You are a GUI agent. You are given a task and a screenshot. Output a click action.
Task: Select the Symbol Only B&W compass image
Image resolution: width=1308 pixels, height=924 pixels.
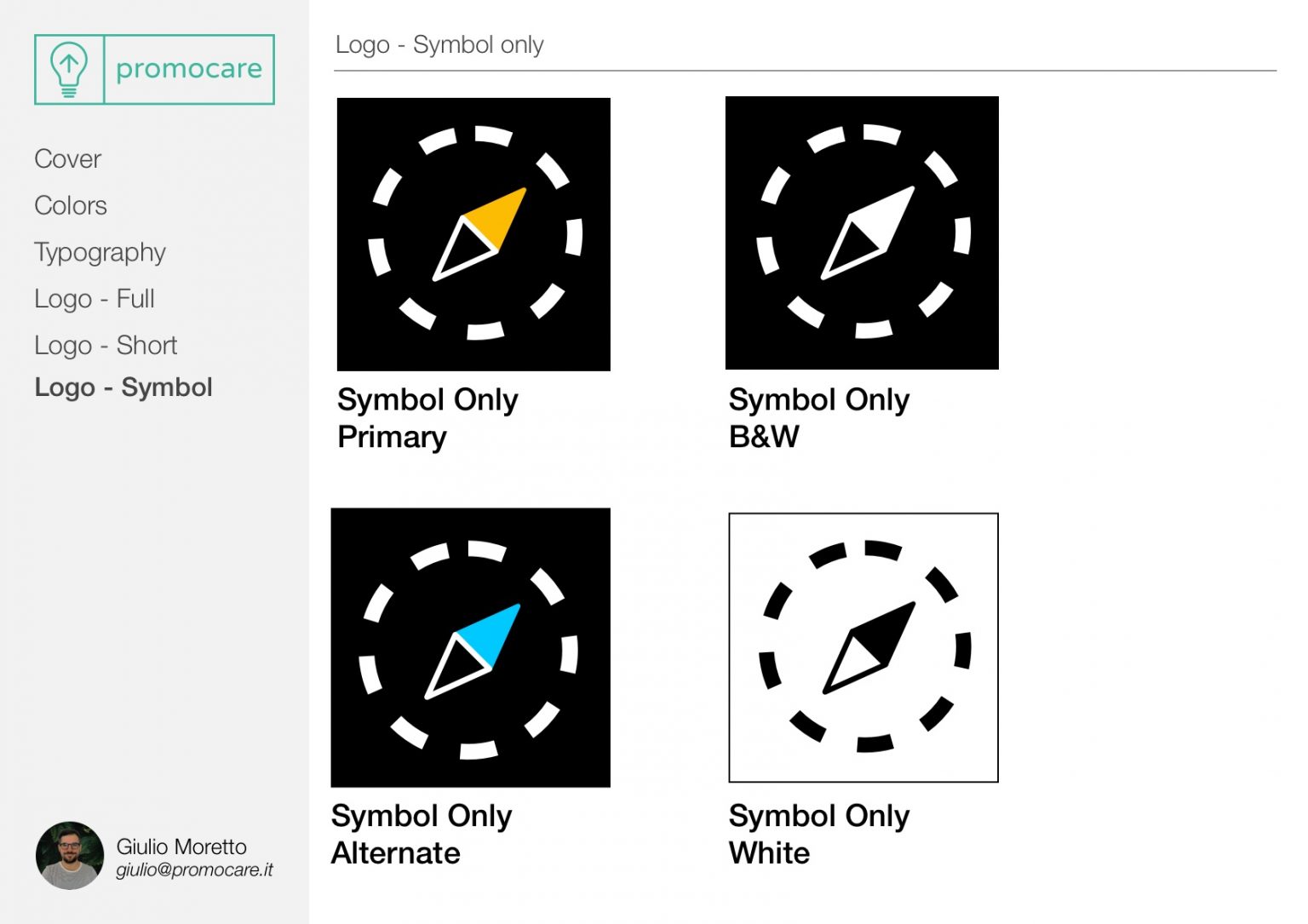tap(862, 232)
